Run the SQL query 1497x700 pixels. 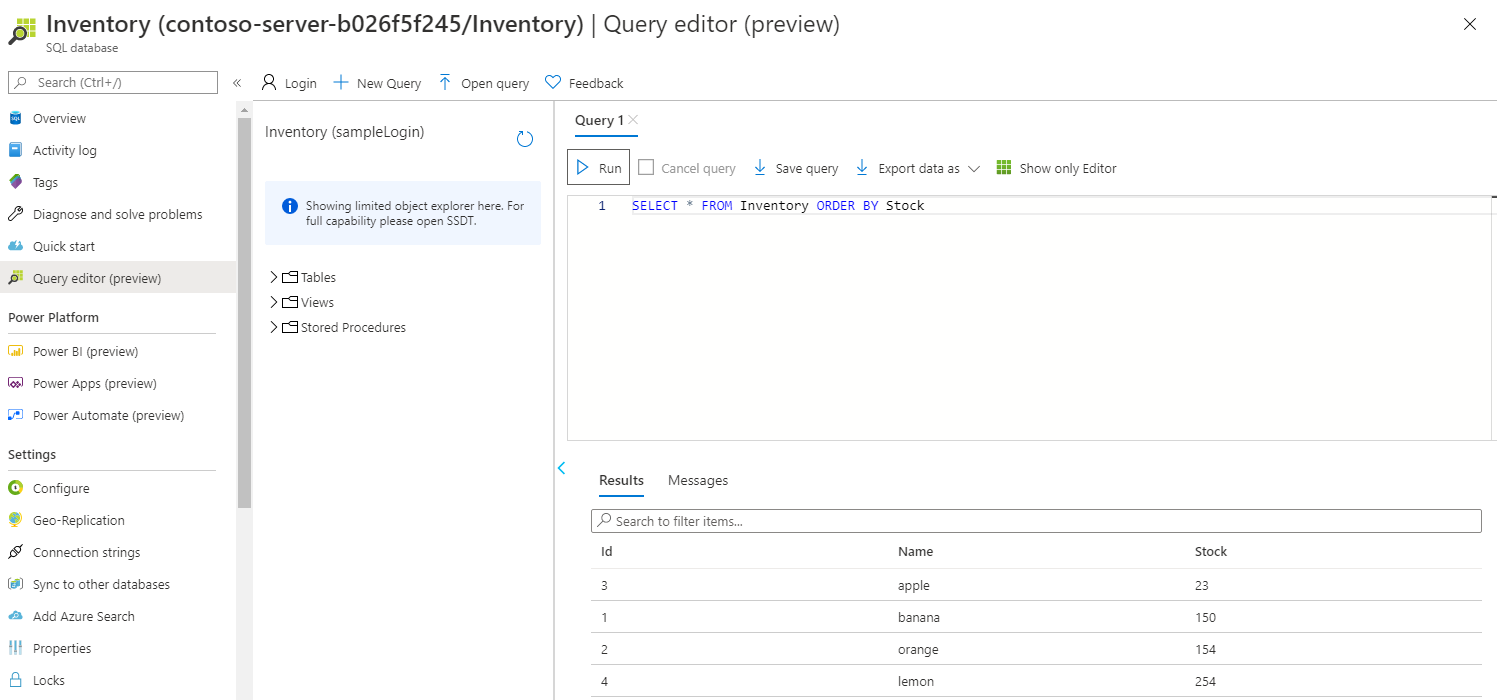pos(598,167)
